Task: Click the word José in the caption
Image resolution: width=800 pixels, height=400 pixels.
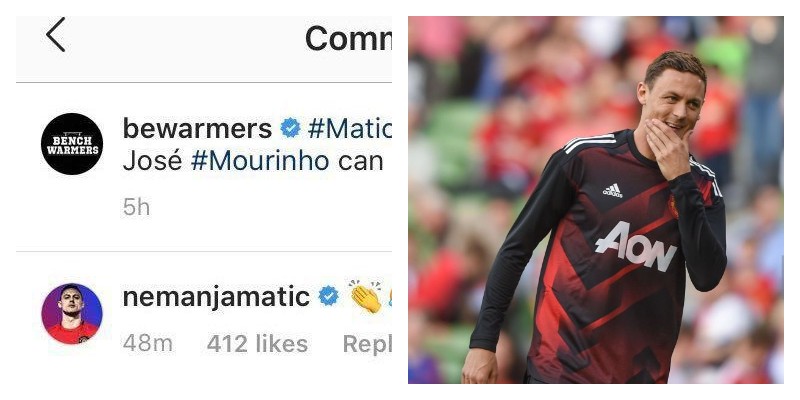Action: (x=153, y=161)
